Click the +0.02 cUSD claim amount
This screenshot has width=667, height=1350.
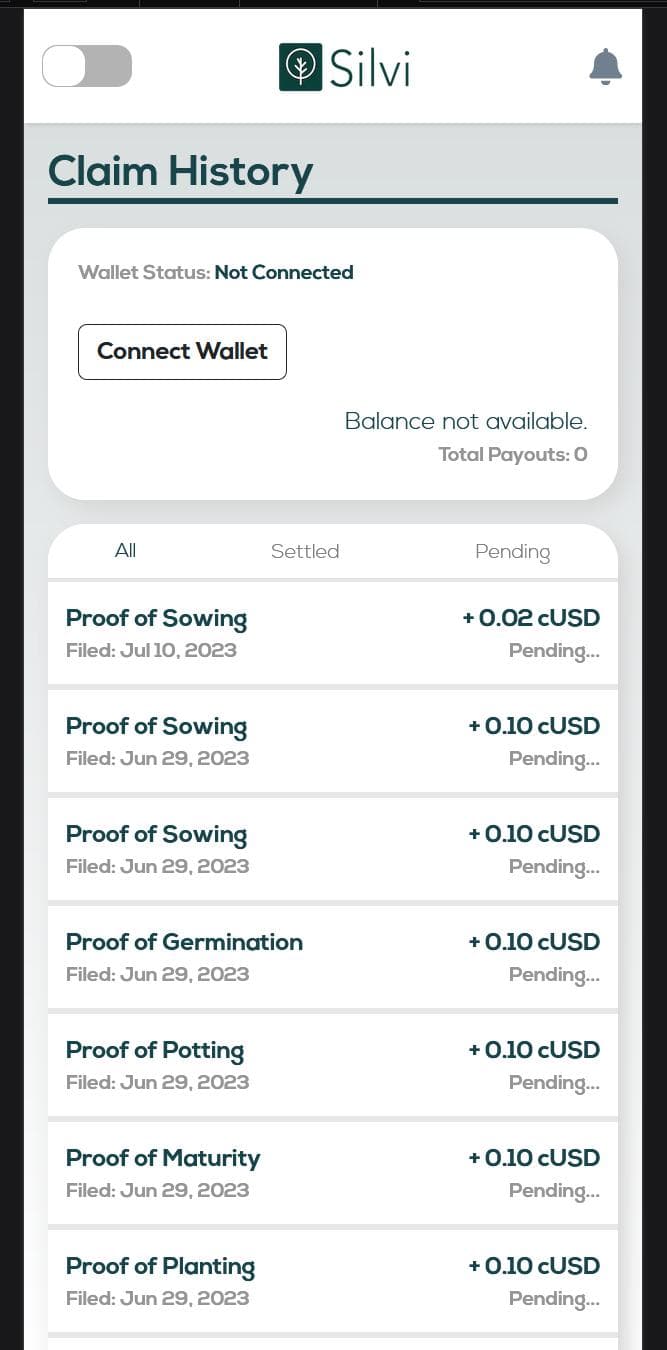tap(531, 618)
